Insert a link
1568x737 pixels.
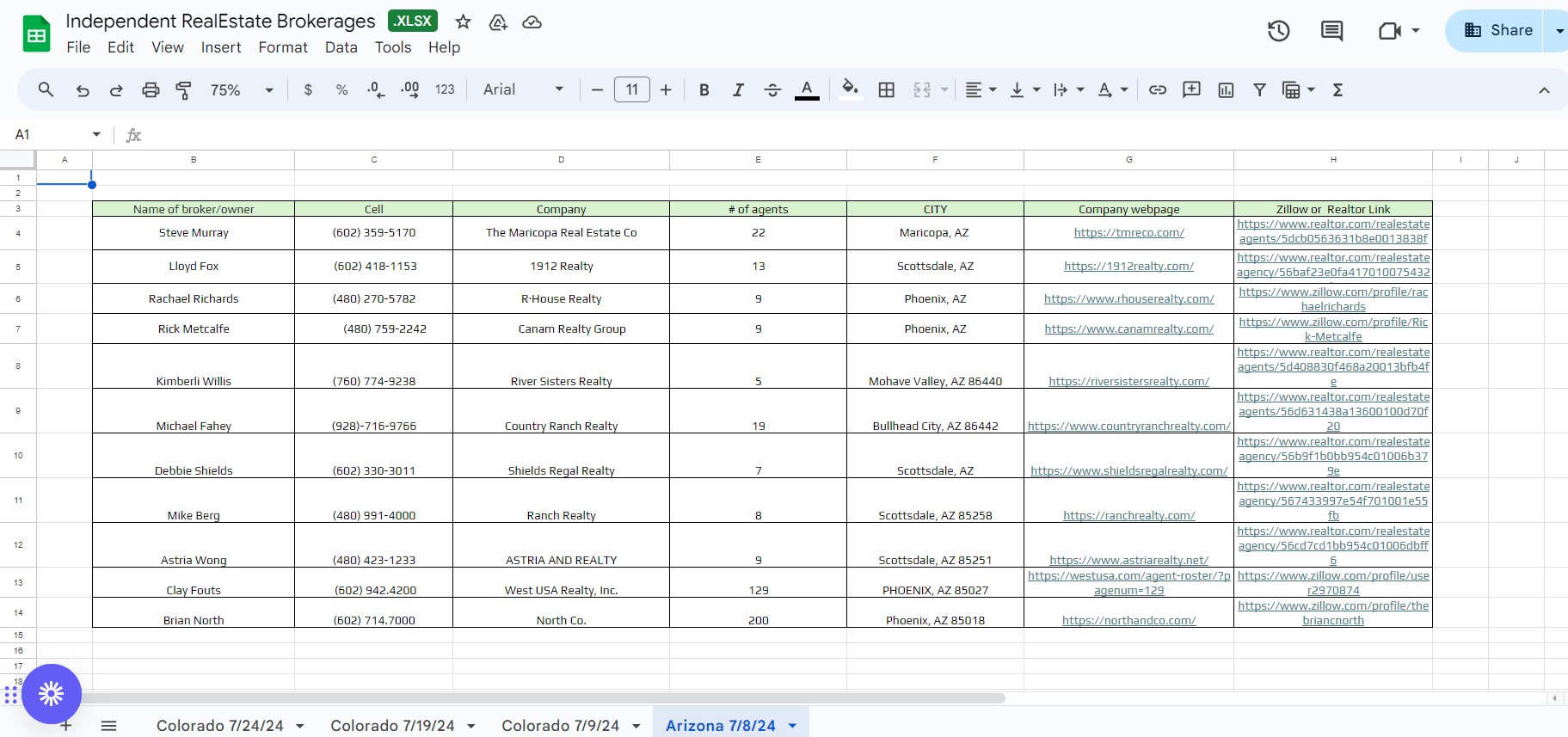pos(1158,89)
